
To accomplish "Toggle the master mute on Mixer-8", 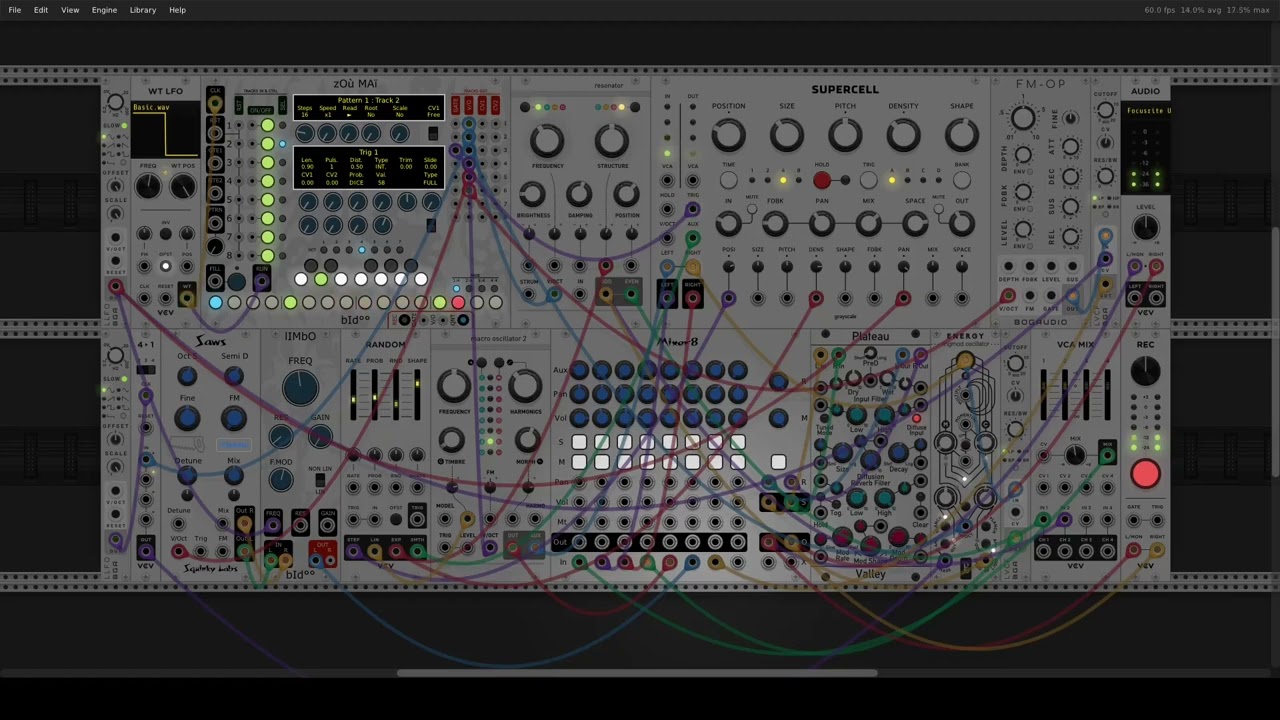I will tap(778, 462).
